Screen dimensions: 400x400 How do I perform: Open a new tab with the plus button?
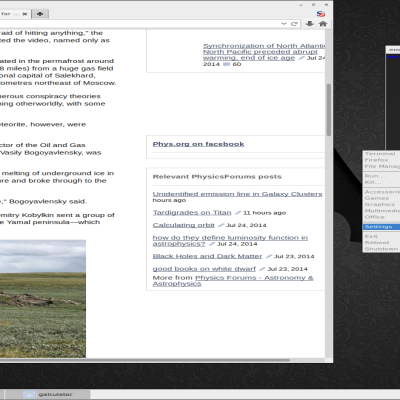[x=40, y=14]
